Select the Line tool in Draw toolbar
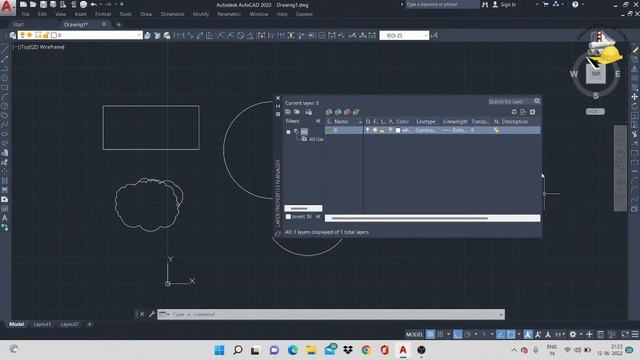 [4, 50]
